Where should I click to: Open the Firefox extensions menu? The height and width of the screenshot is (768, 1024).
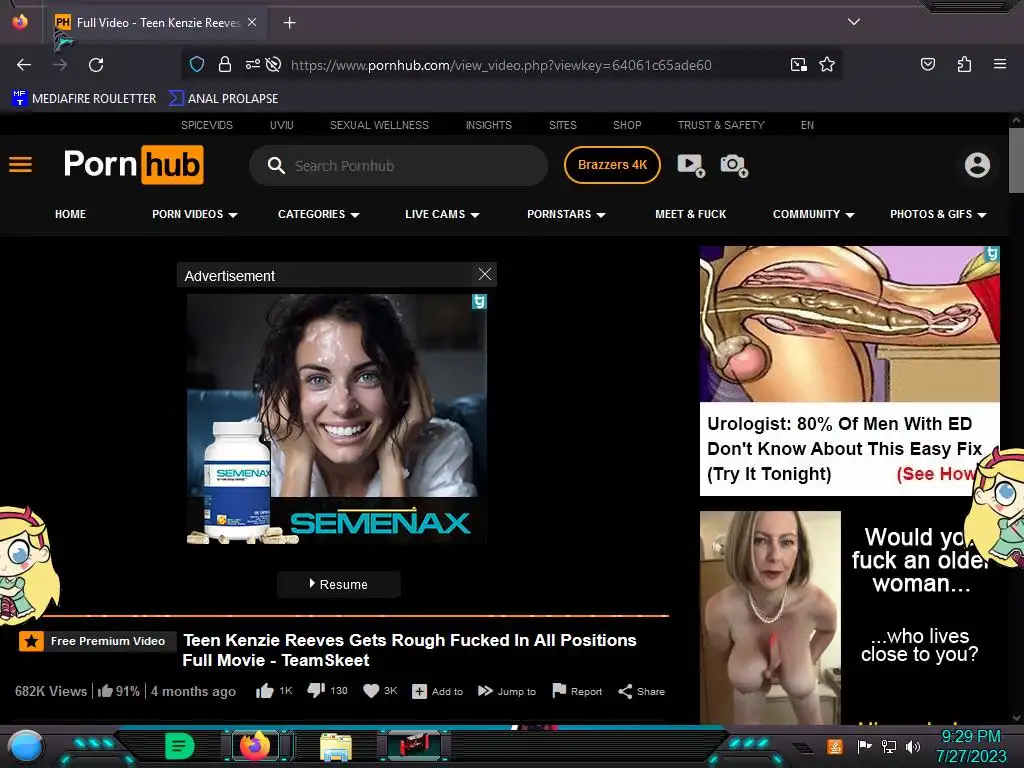click(964, 64)
